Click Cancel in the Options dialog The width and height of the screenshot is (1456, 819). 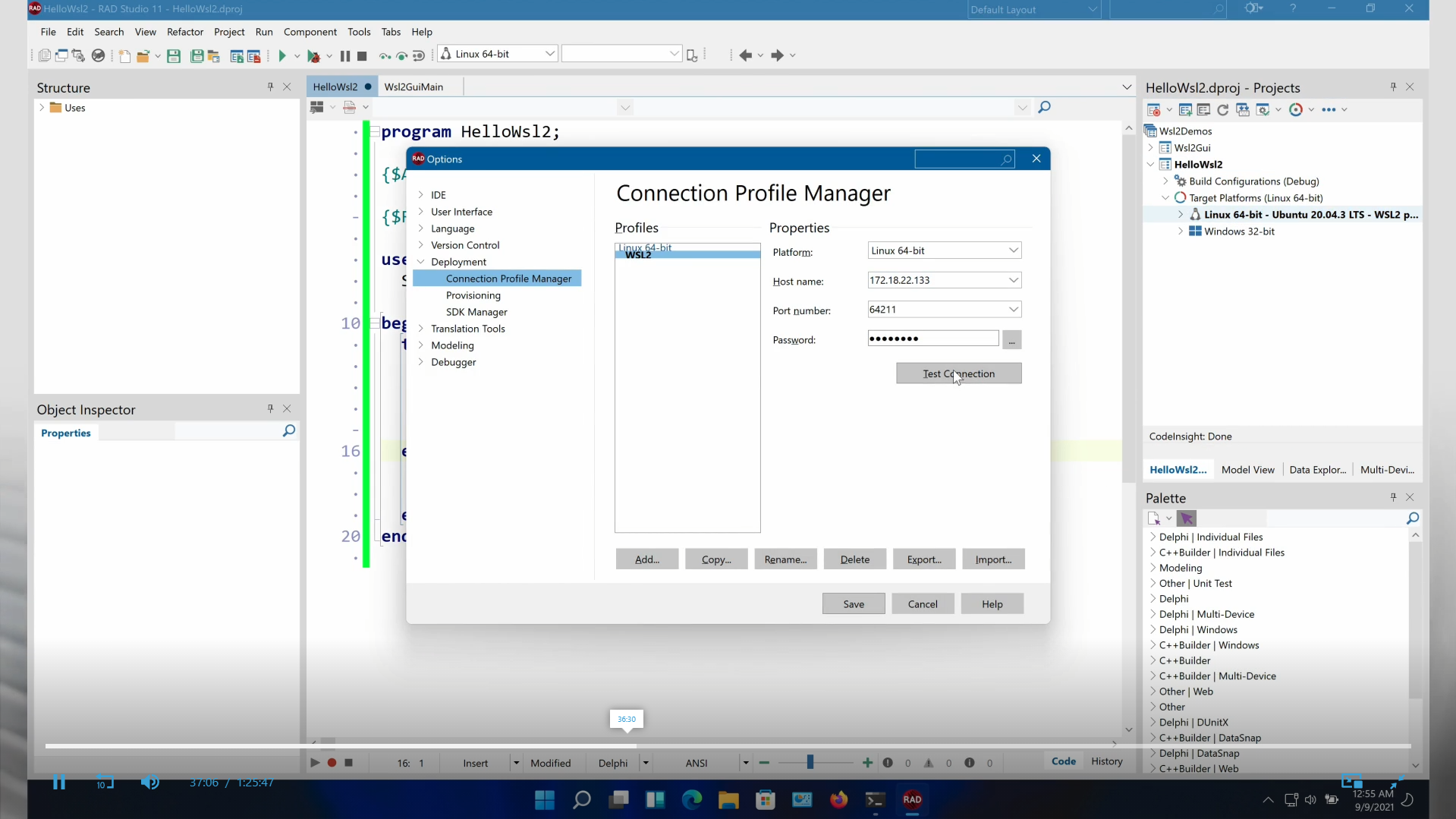[x=923, y=604]
